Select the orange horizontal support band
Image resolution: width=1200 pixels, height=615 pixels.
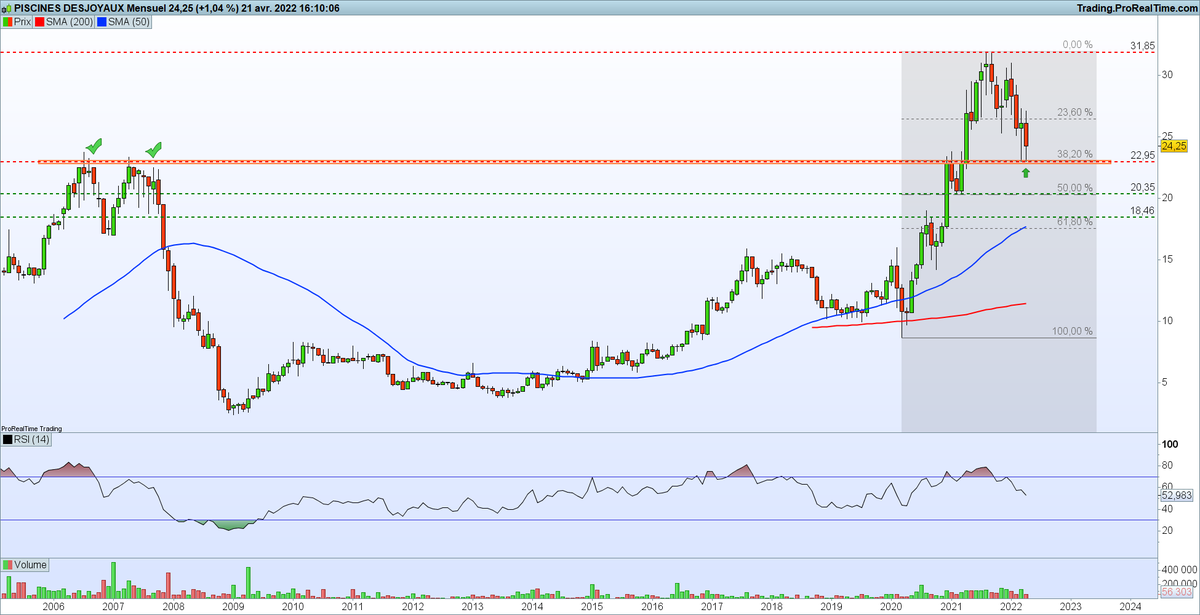575,161
